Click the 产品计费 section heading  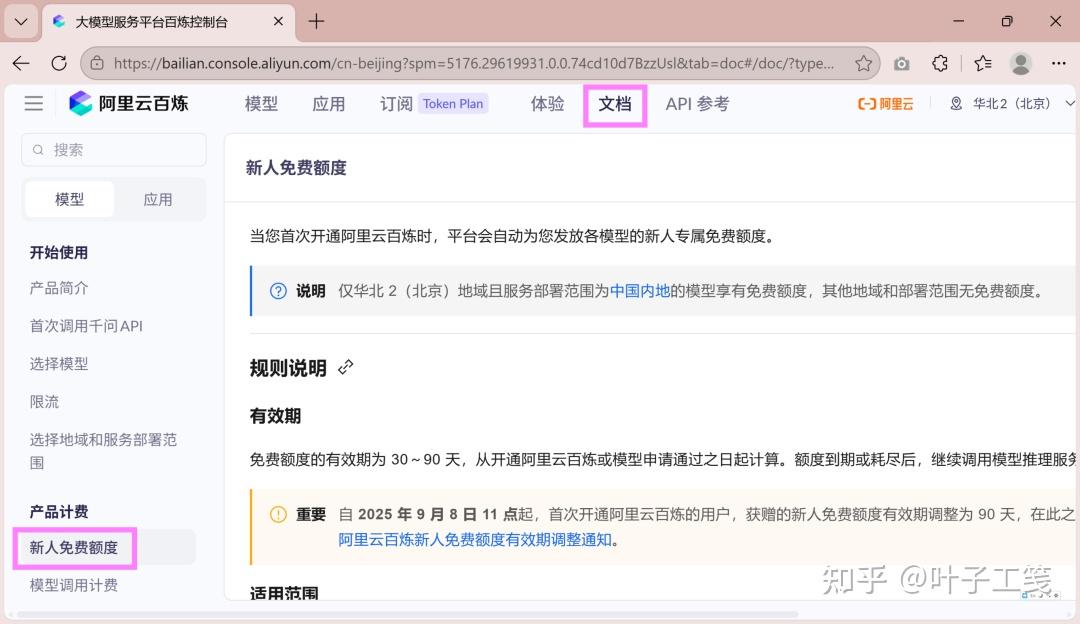[59, 512]
